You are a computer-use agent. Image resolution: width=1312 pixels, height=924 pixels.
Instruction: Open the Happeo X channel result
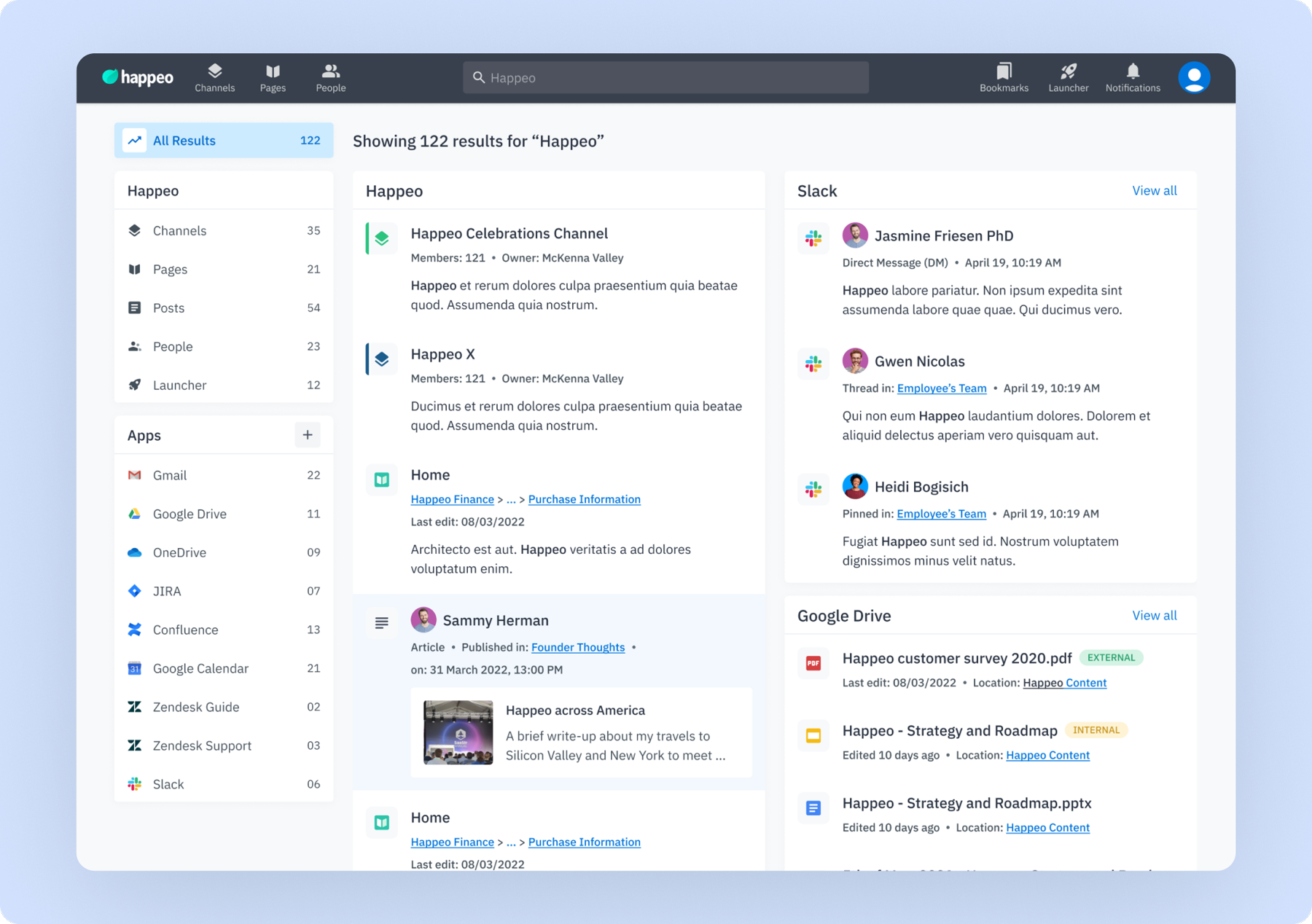442,354
